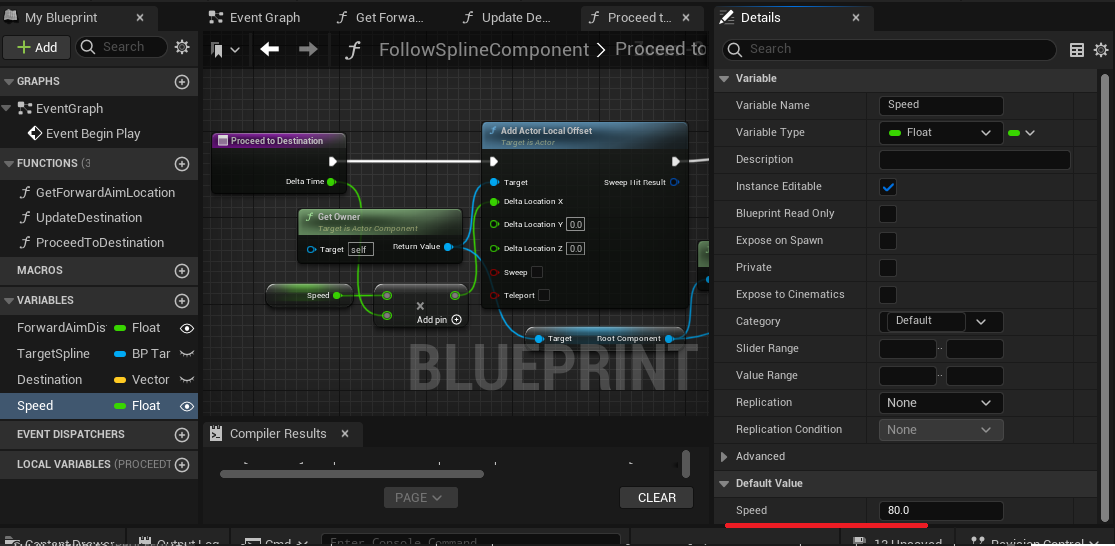Toggle Destination variable visibility eye

pos(187,380)
